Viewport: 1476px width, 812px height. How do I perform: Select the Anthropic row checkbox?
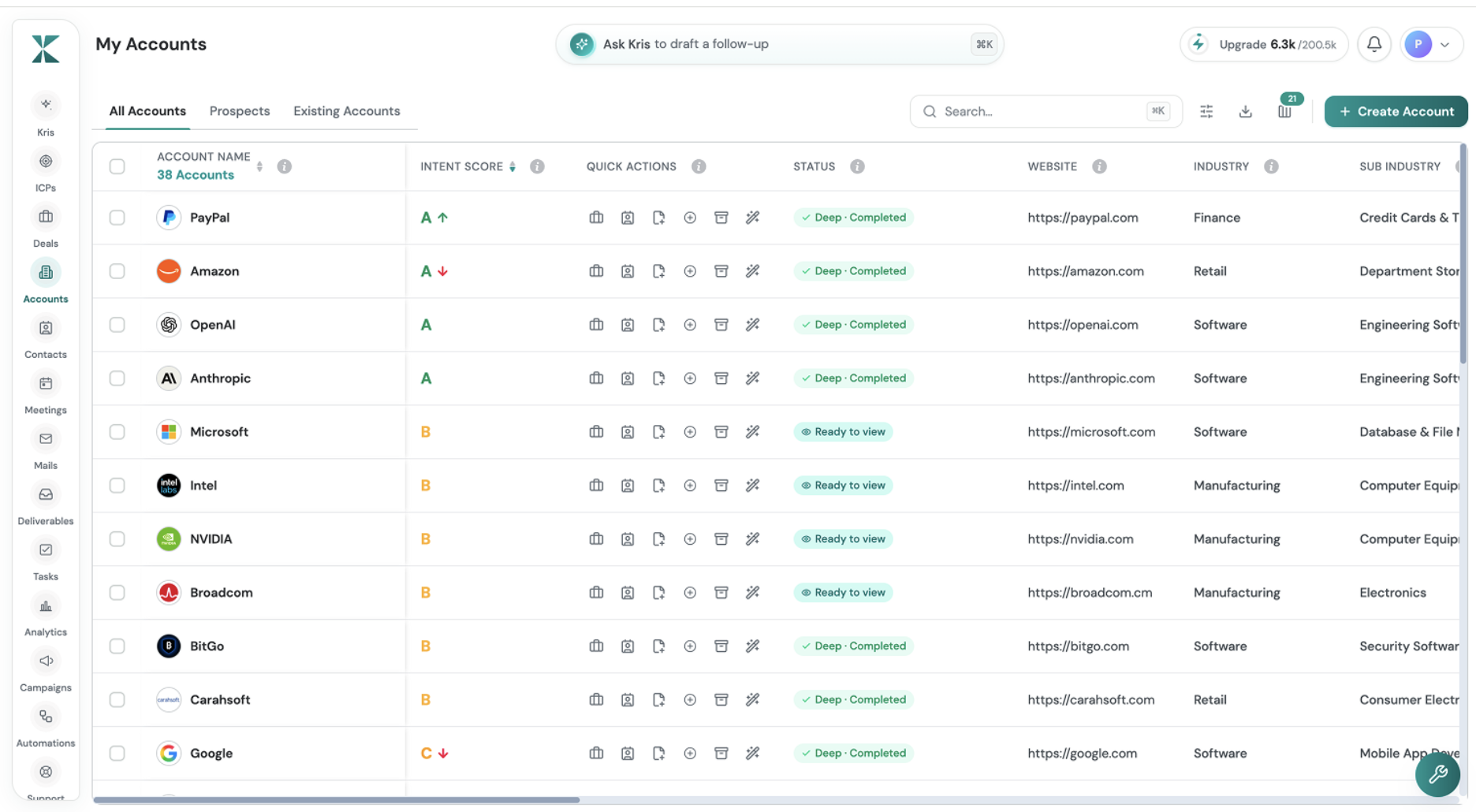click(117, 378)
